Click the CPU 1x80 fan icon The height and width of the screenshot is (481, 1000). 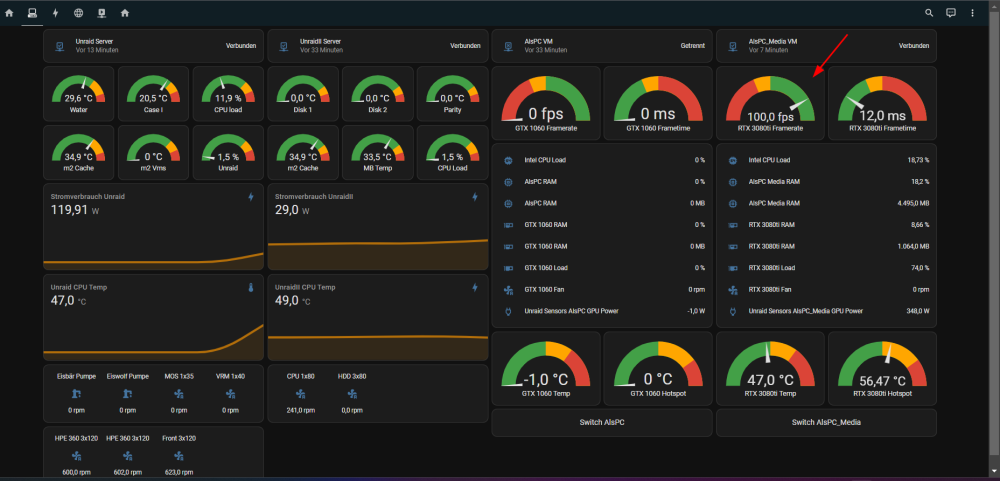coord(301,394)
